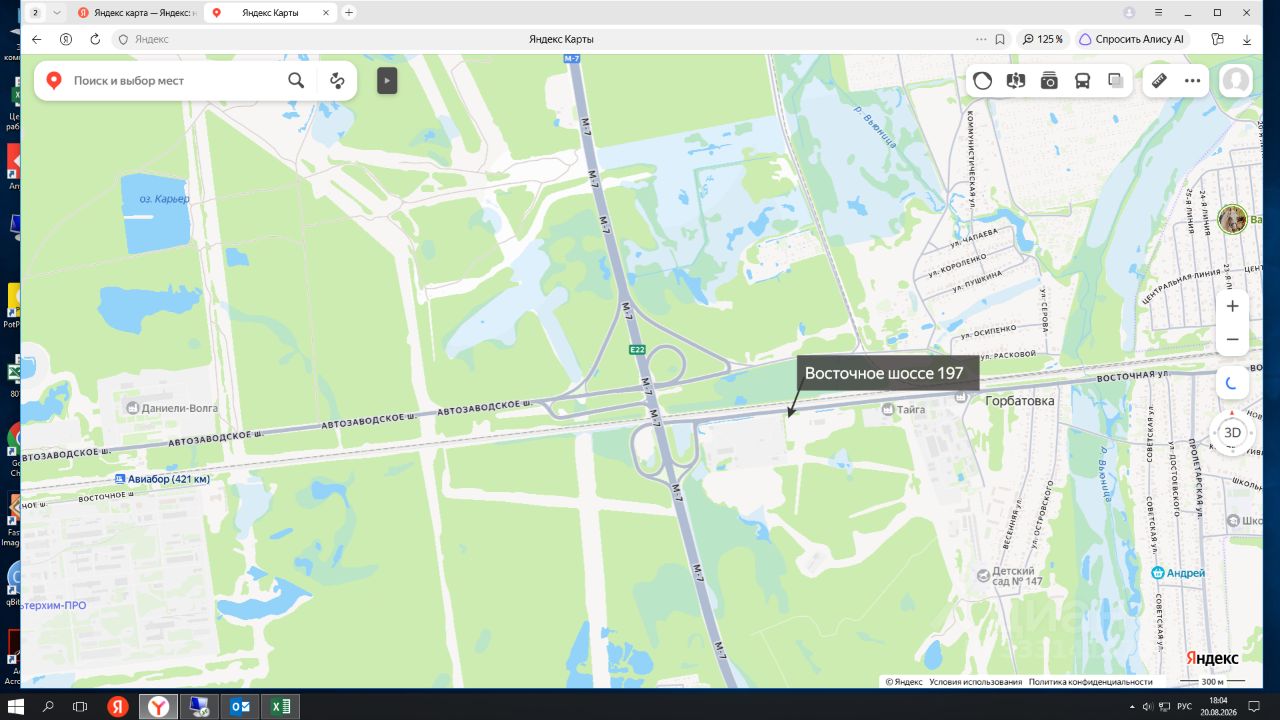This screenshot has width=1280, height=720.
Task: Open Yandex home page button in toolbar
Action: coord(66,39)
